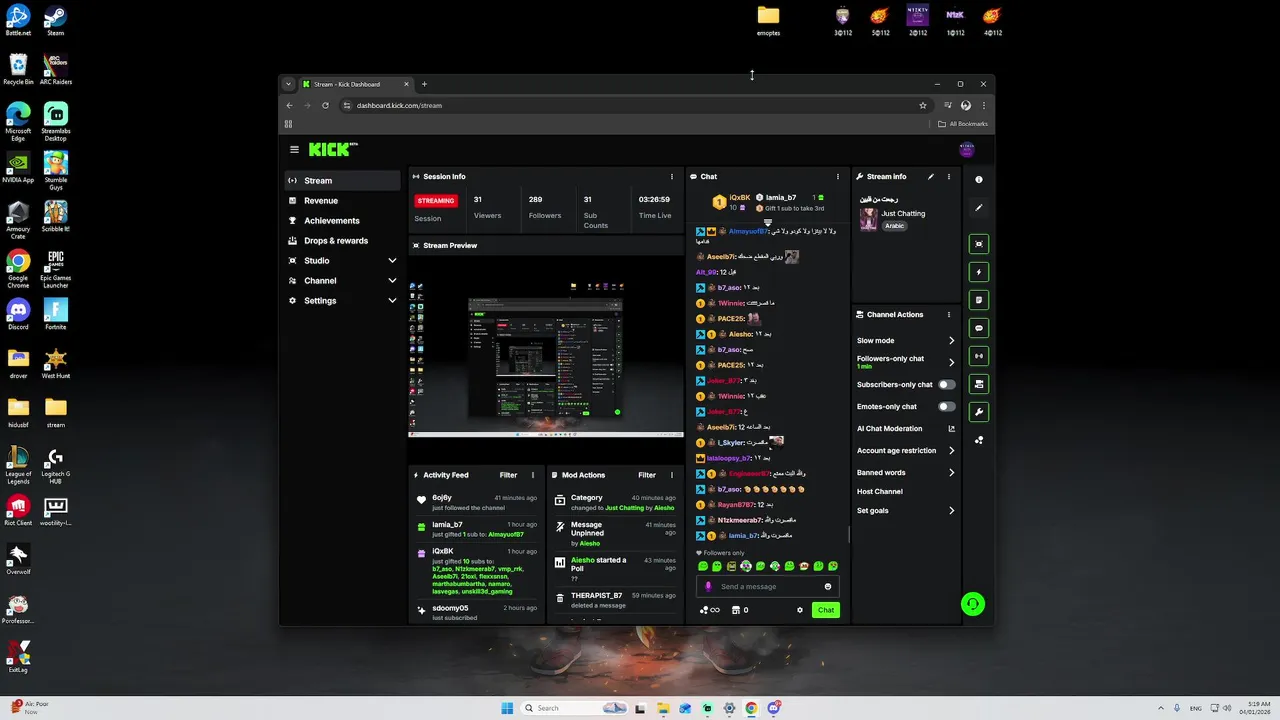Open Drops & rewards in the sidebar

click(x=343, y=241)
